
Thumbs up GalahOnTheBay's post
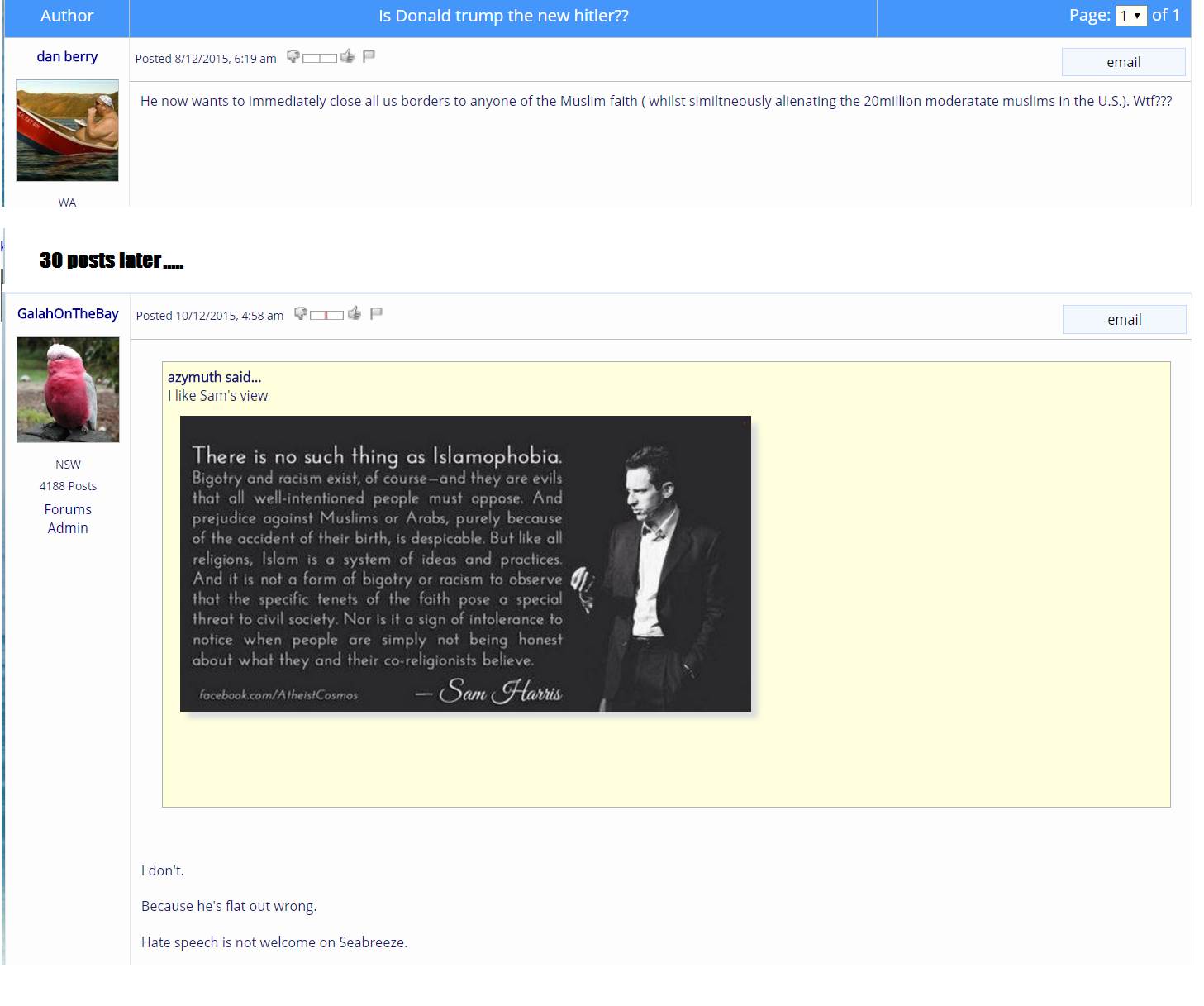tap(355, 313)
